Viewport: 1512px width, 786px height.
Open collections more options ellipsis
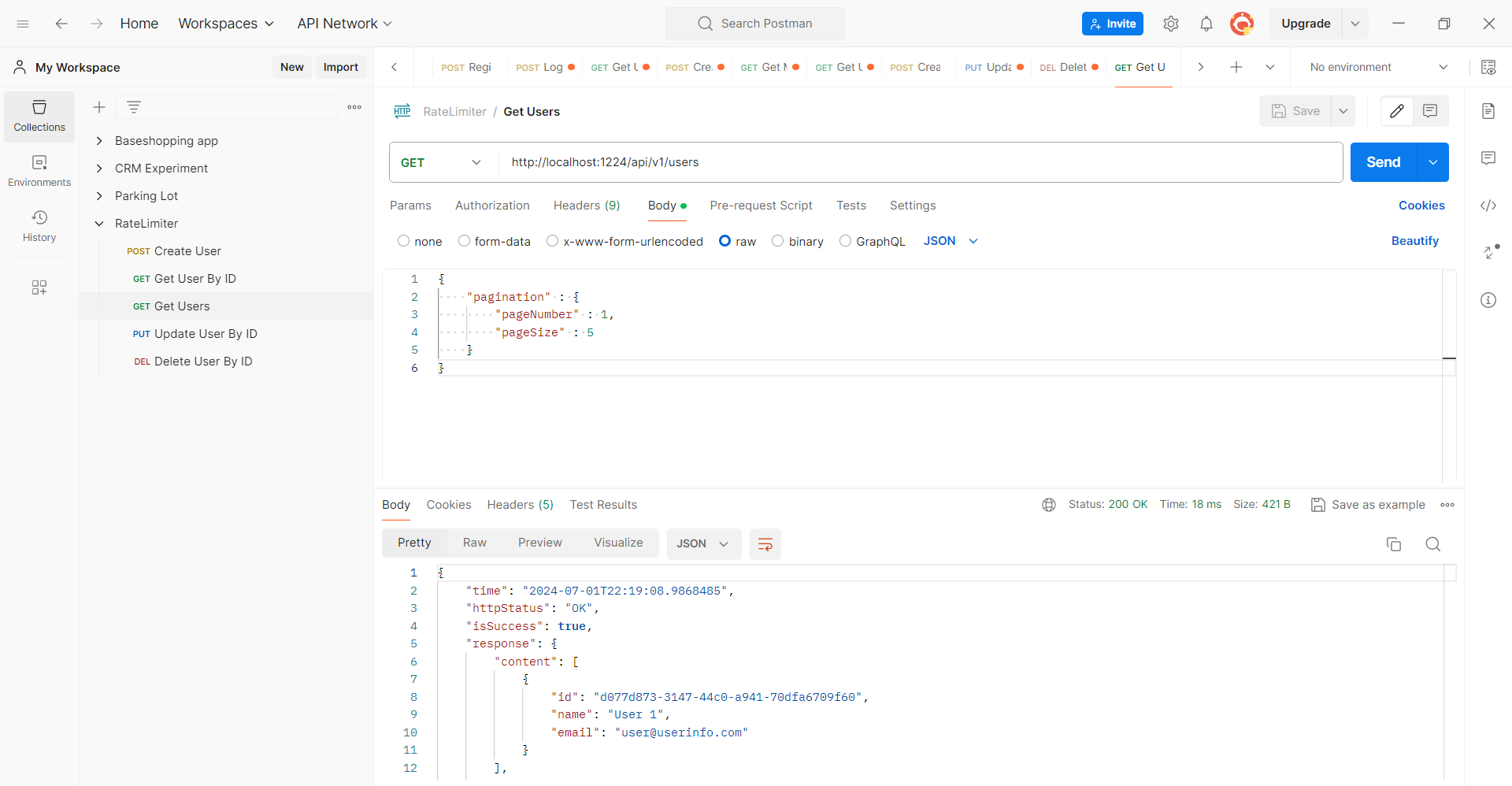pos(354,107)
